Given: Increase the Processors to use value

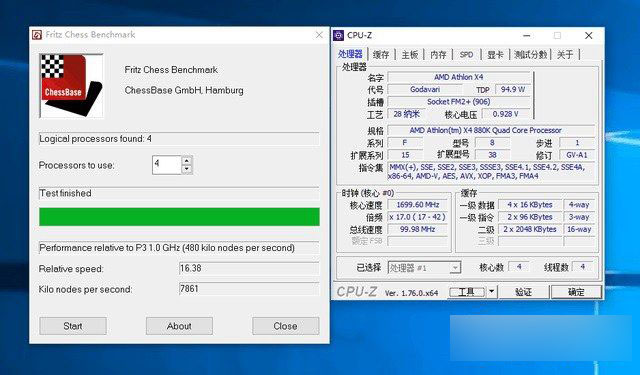Looking at the screenshot, I should (x=187, y=160).
